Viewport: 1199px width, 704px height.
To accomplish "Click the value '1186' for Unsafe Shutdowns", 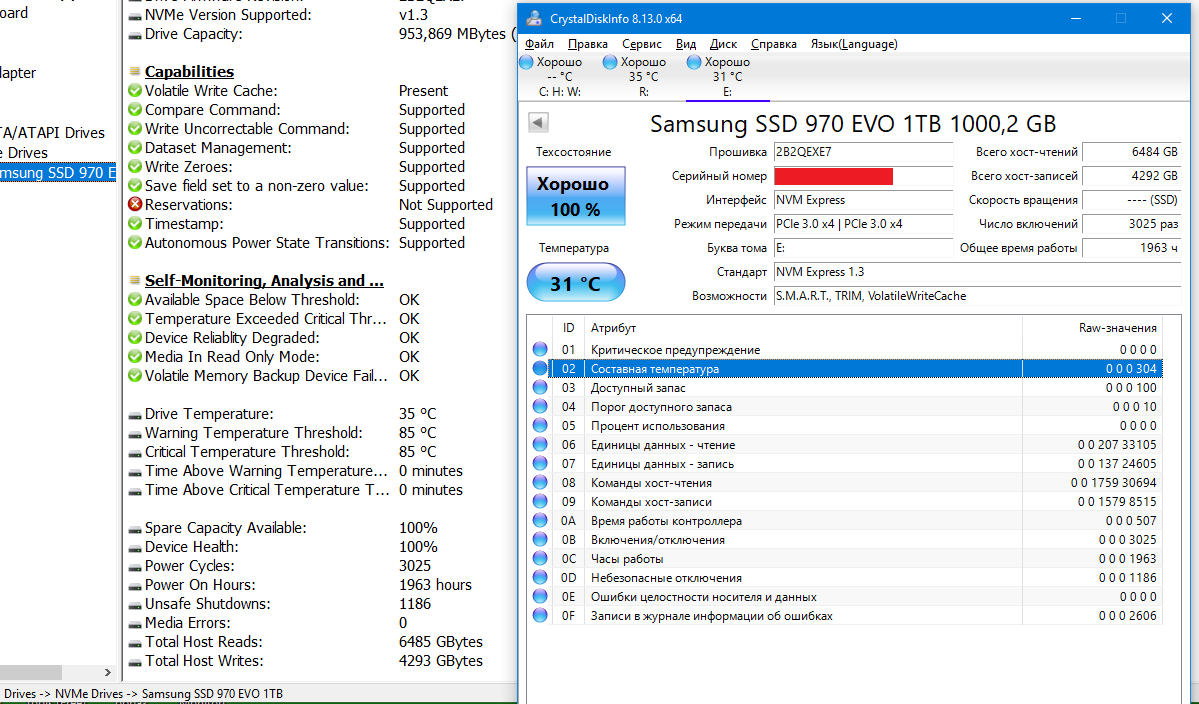I will [x=414, y=604].
